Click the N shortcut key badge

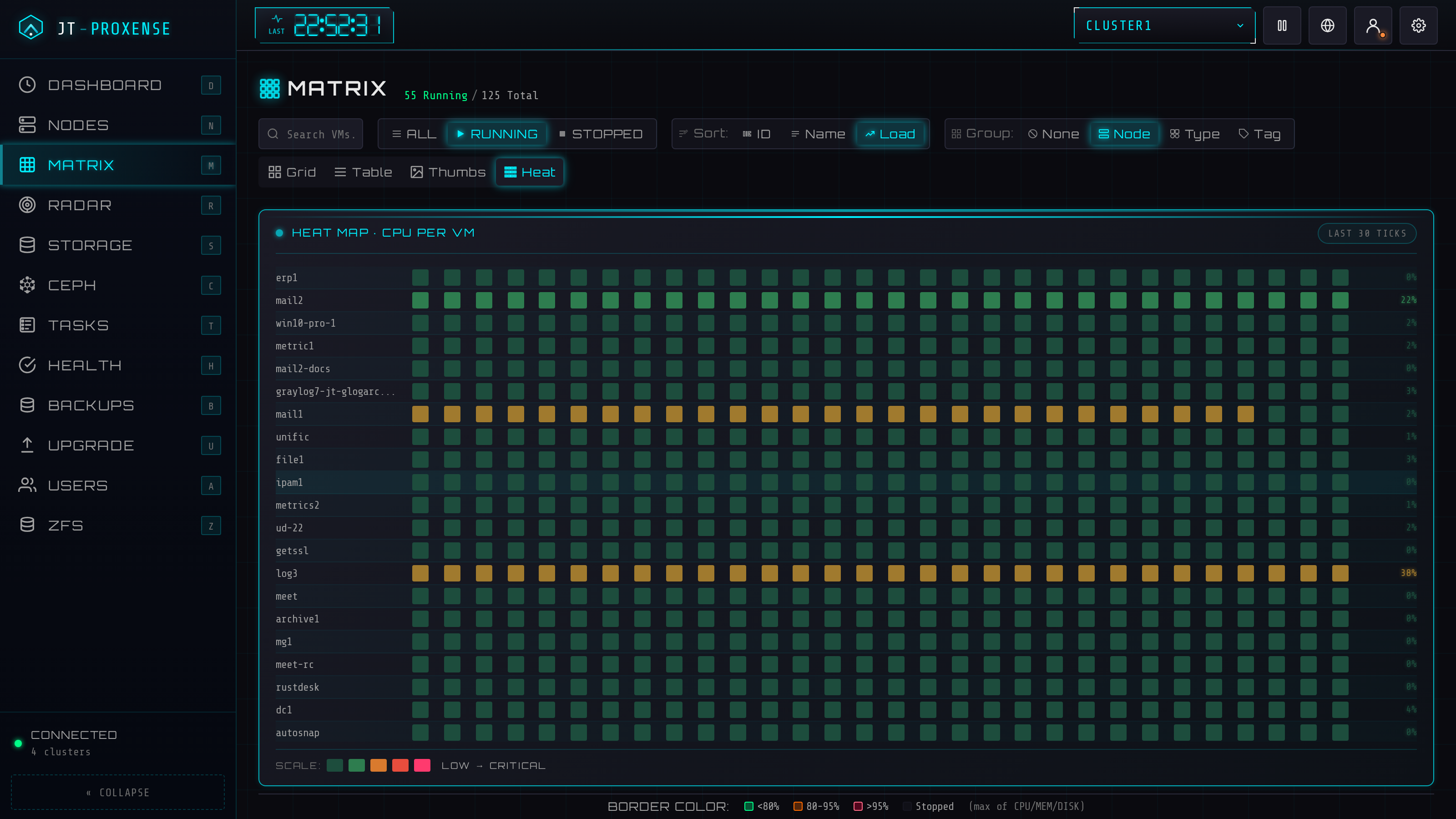pos(211,126)
